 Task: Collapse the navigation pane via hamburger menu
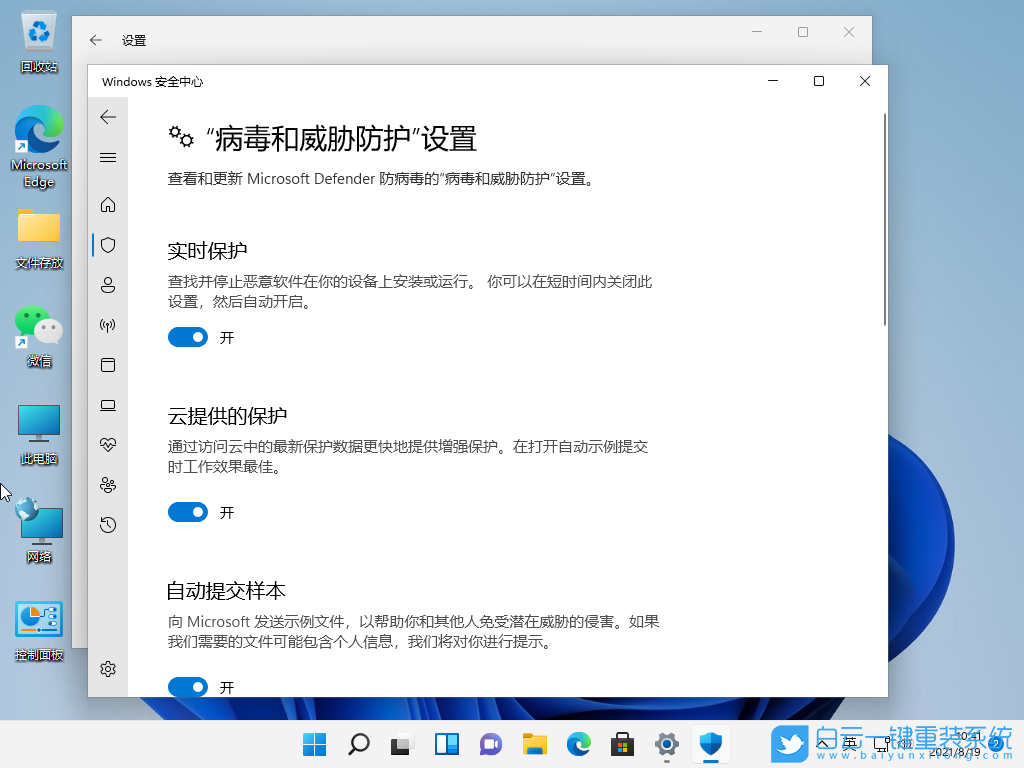[108, 157]
